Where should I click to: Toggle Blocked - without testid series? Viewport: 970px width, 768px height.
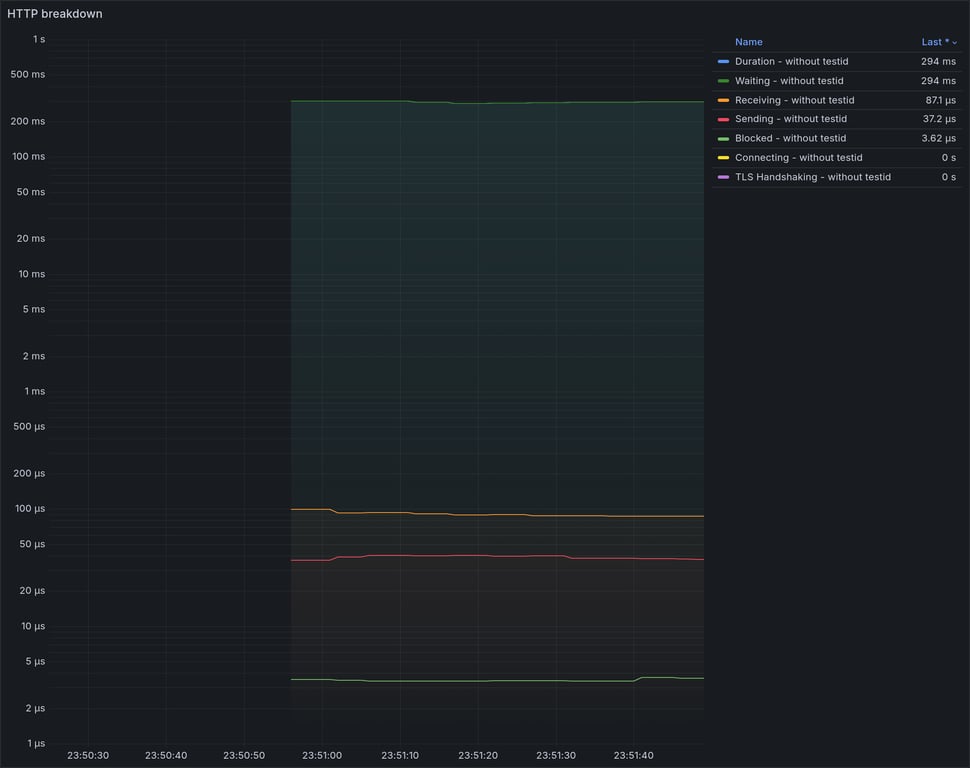[790, 138]
